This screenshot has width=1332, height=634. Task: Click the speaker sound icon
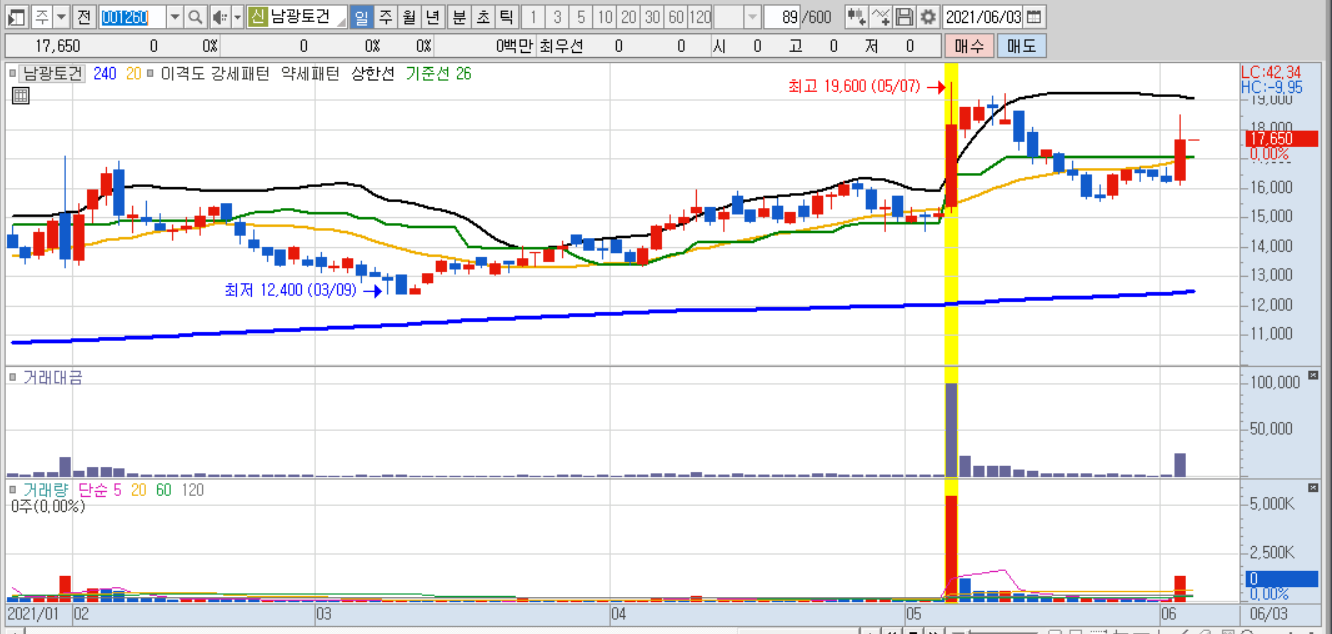tap(220, 17)
